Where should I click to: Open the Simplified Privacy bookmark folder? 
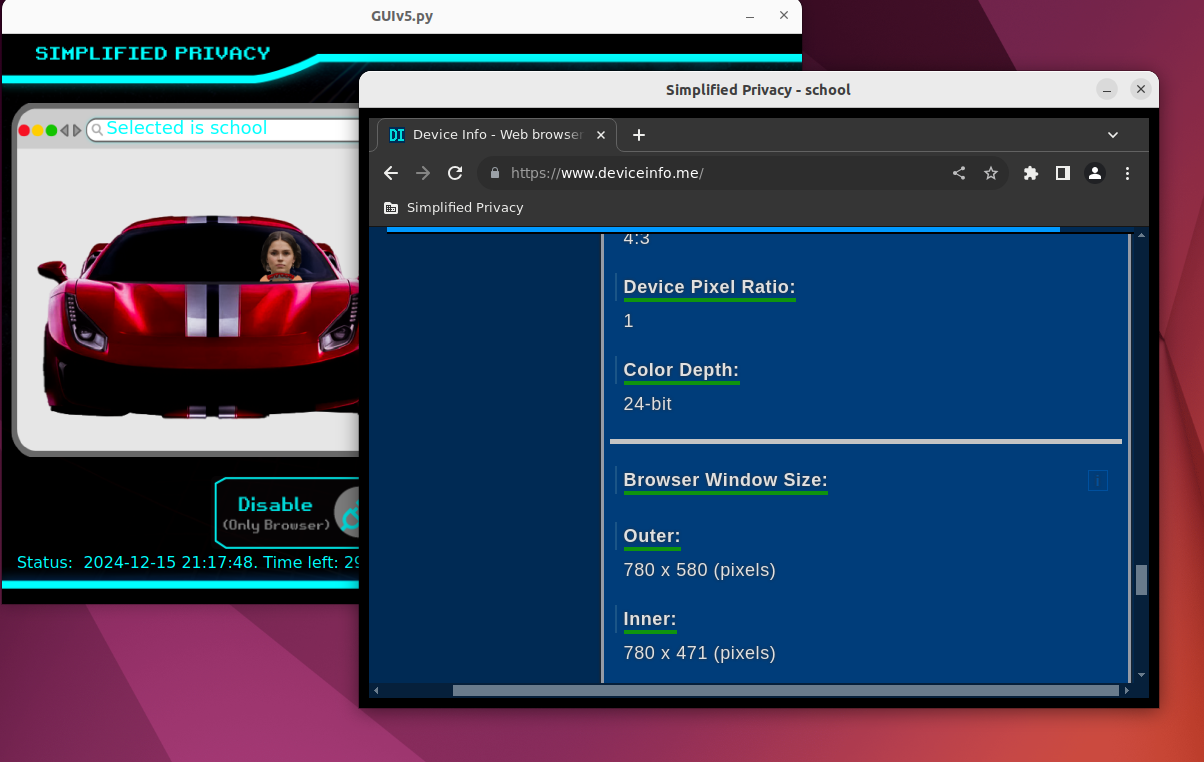[454, 207]
